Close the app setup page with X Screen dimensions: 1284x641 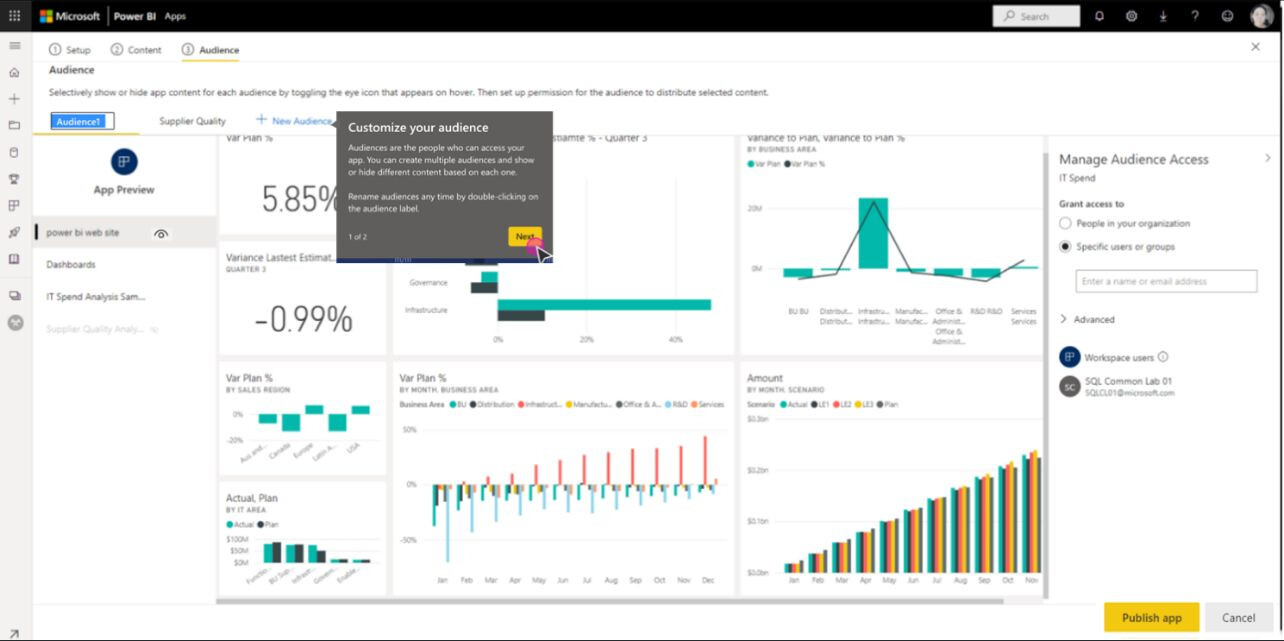tap(1256, 47)
